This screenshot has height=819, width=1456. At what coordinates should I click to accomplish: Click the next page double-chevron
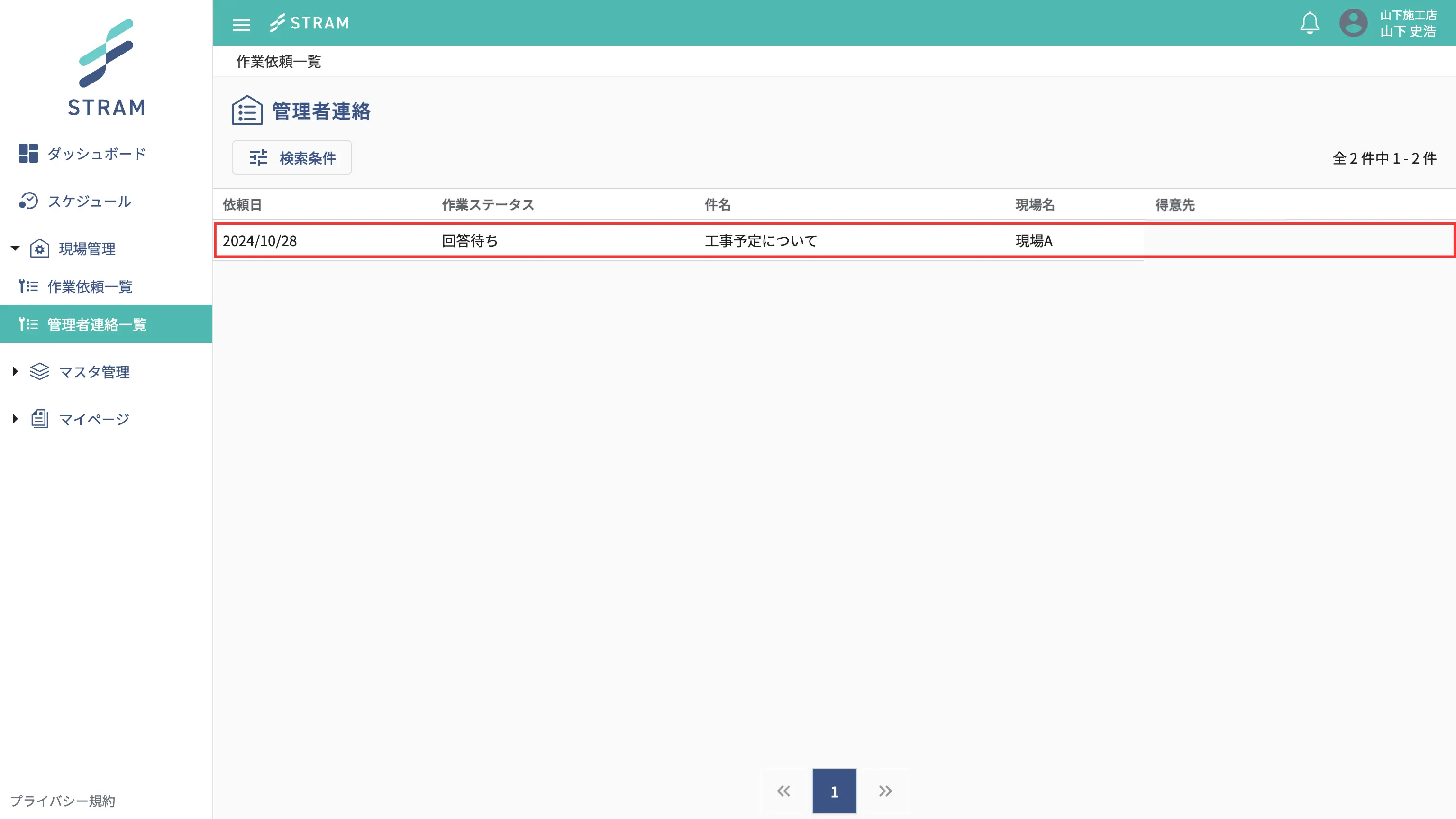point(885,791)
